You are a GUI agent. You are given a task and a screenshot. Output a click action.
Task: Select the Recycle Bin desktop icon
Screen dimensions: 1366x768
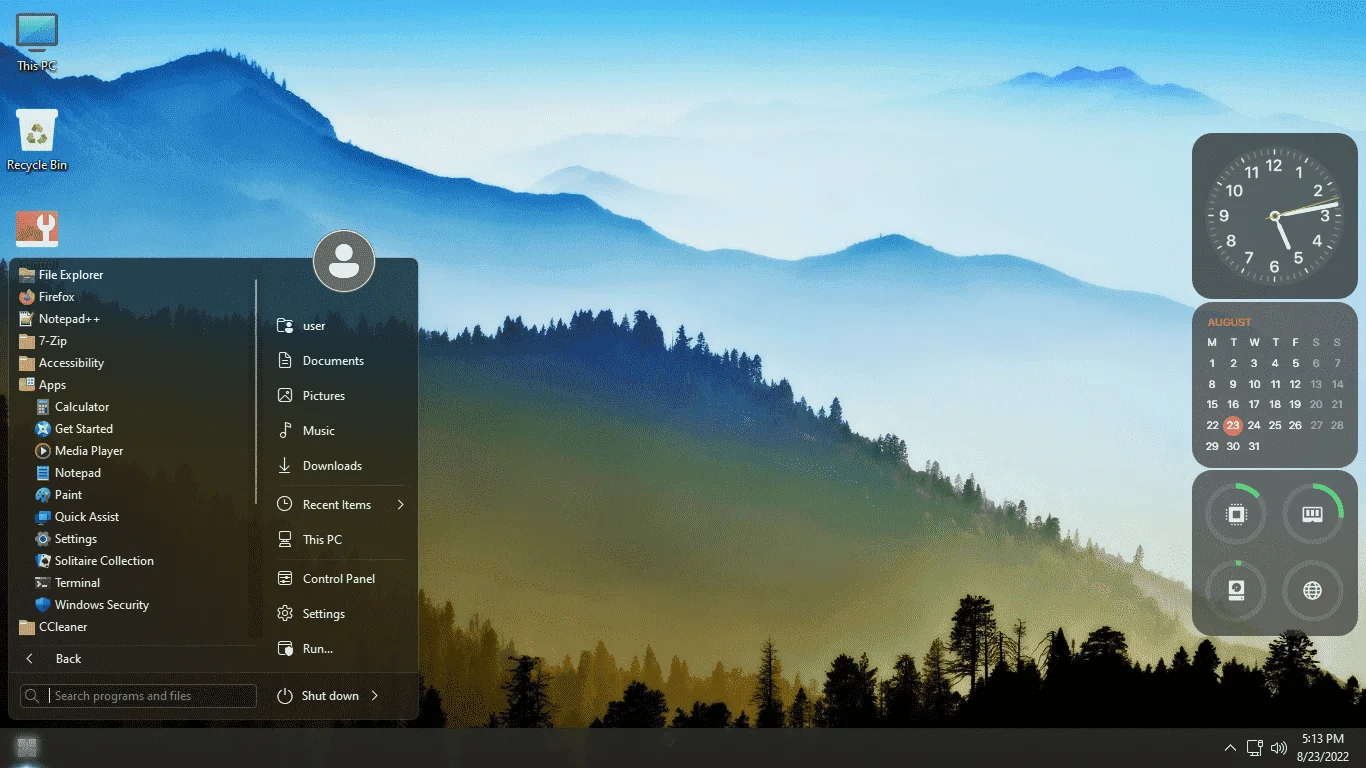37,140
